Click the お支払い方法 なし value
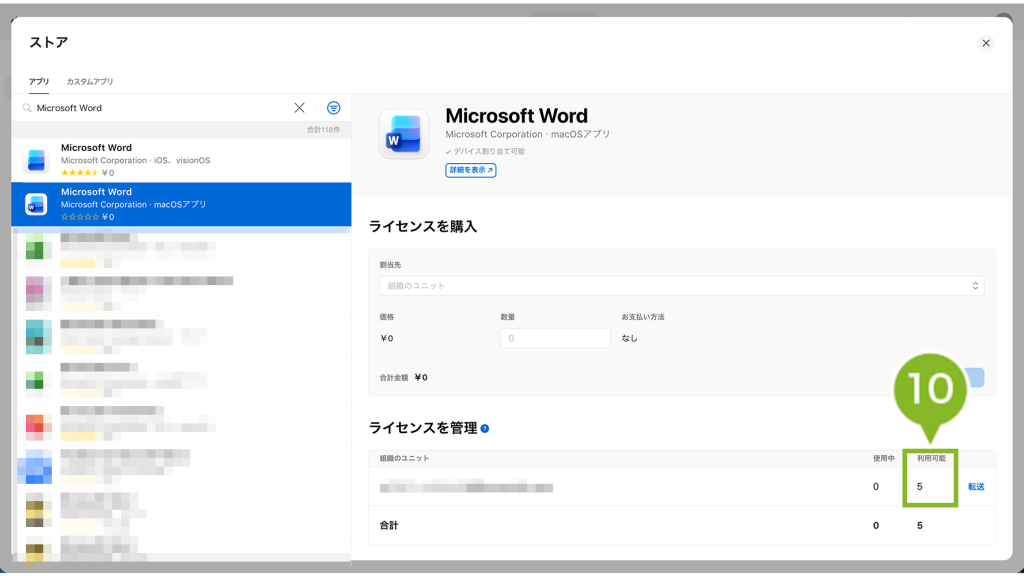1024x576 pixels. pos(629,338)
